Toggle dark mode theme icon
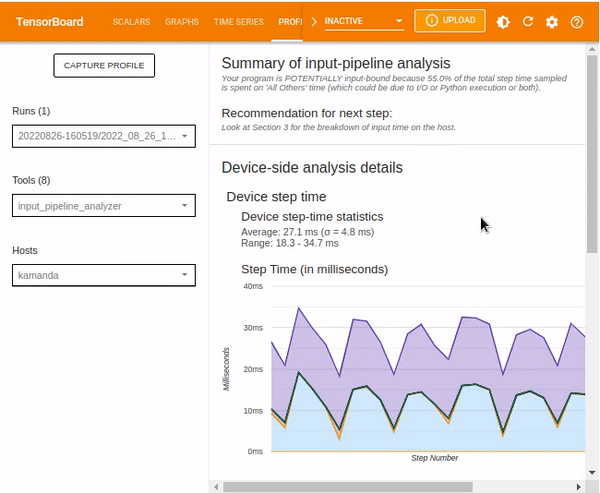600x493 pixels. click(503, 22)
